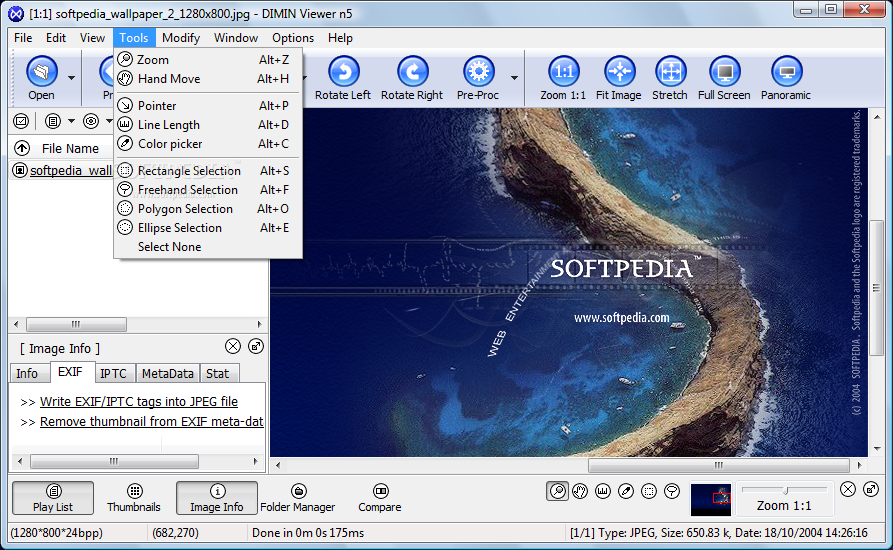
Task: Open the Options menu
Action: (293, 38)
